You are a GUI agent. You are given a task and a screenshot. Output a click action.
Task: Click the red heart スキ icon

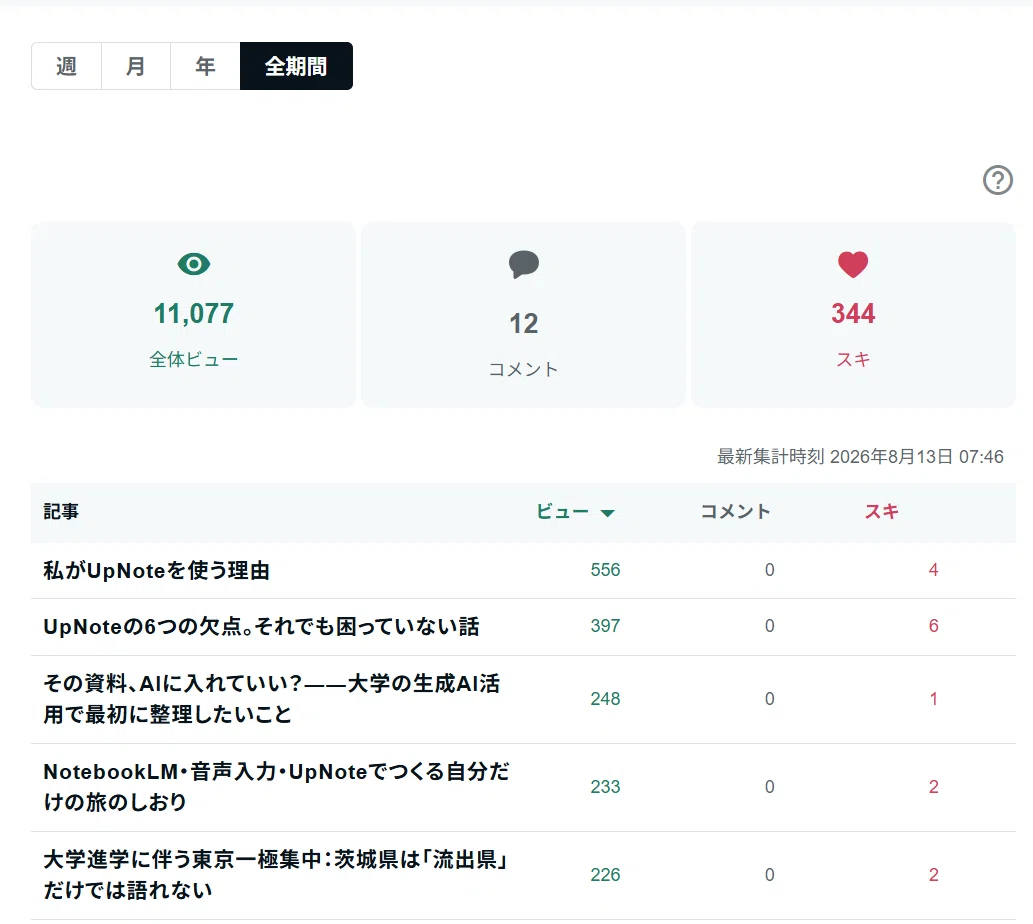tap(853, 265)
